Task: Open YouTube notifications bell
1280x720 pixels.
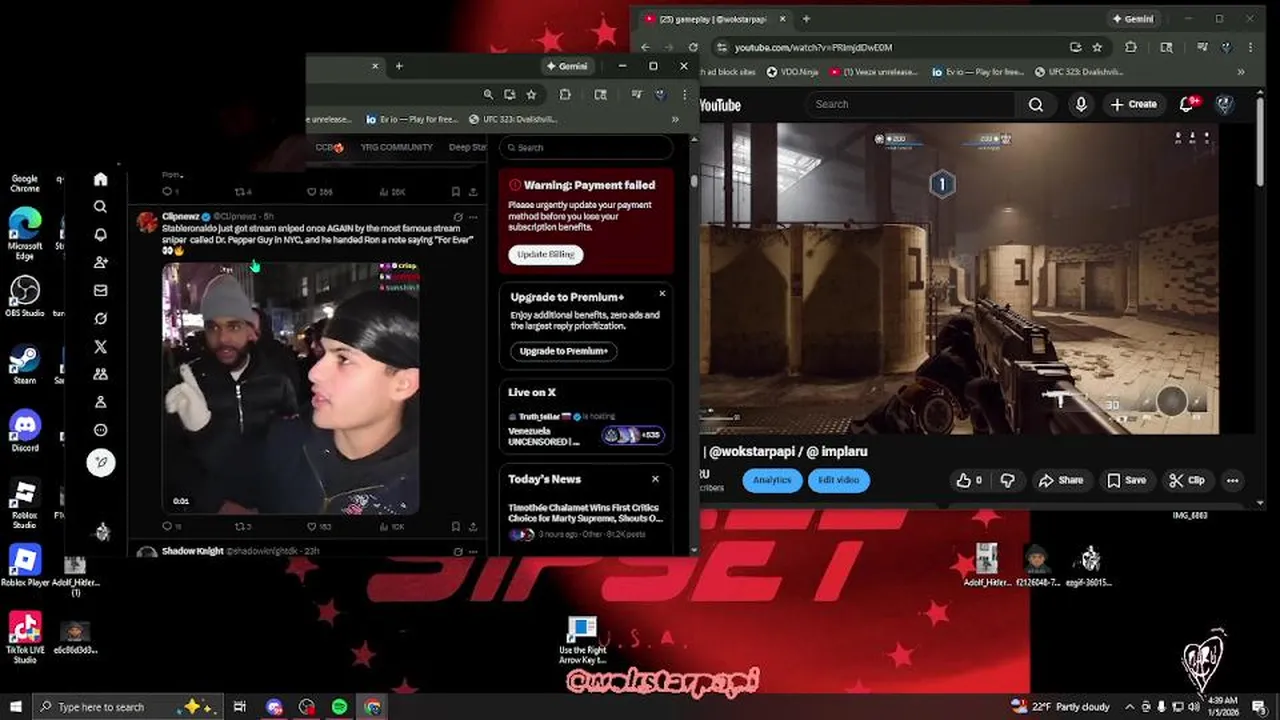Action: [x=1188, y=104]
